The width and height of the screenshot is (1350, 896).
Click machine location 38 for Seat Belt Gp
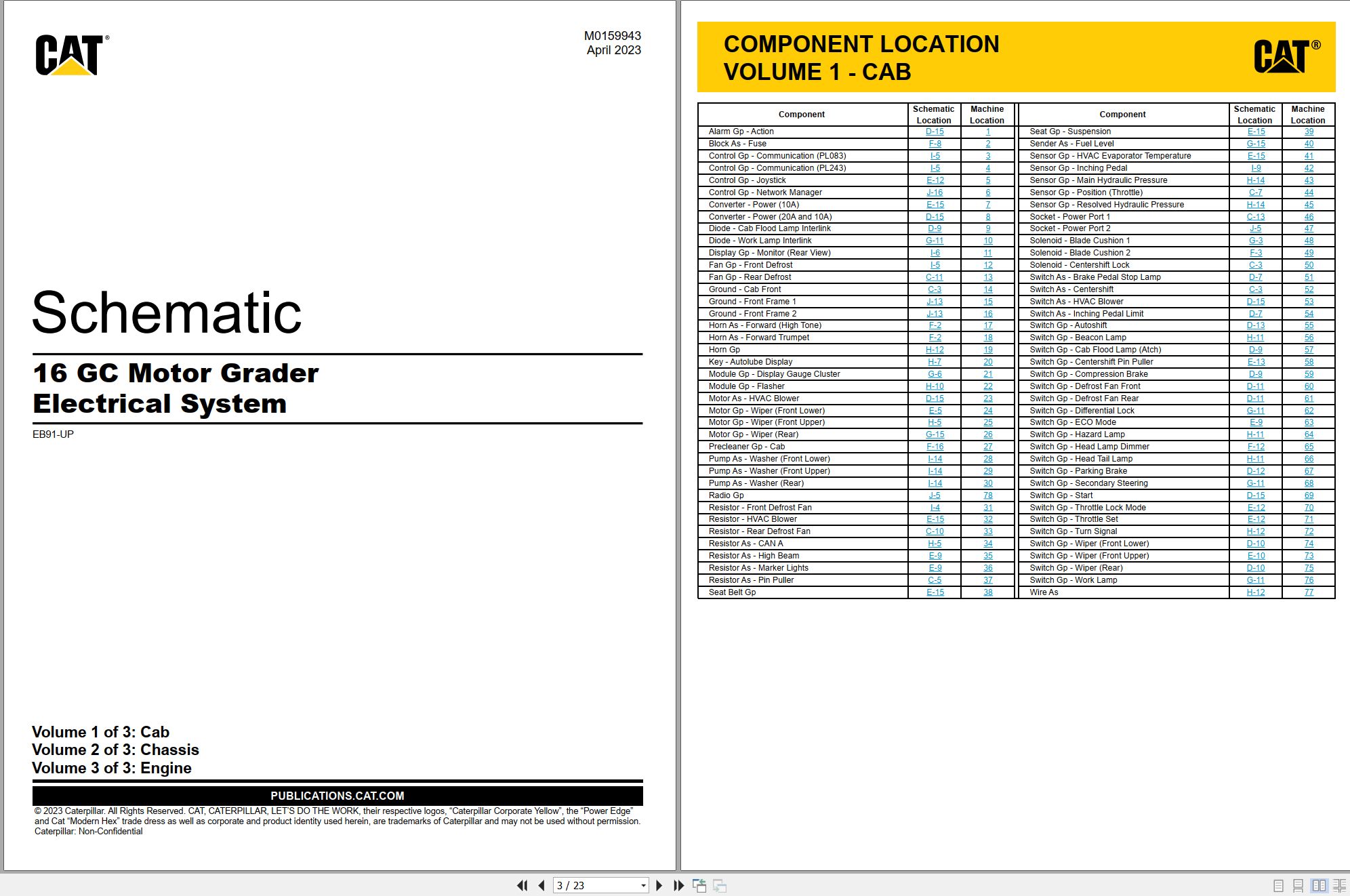[988, 592]
